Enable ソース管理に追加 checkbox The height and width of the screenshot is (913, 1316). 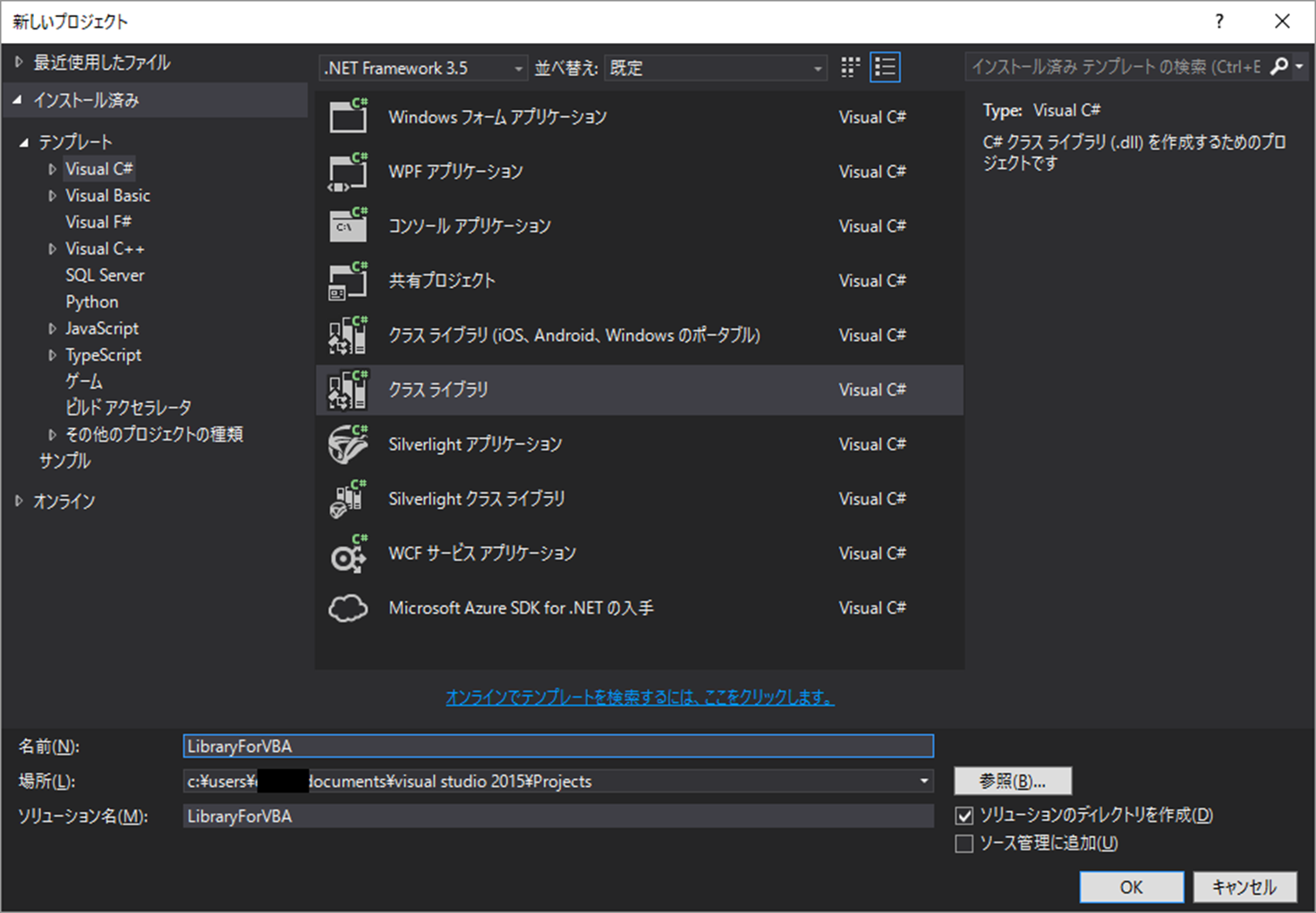(964, 843)
